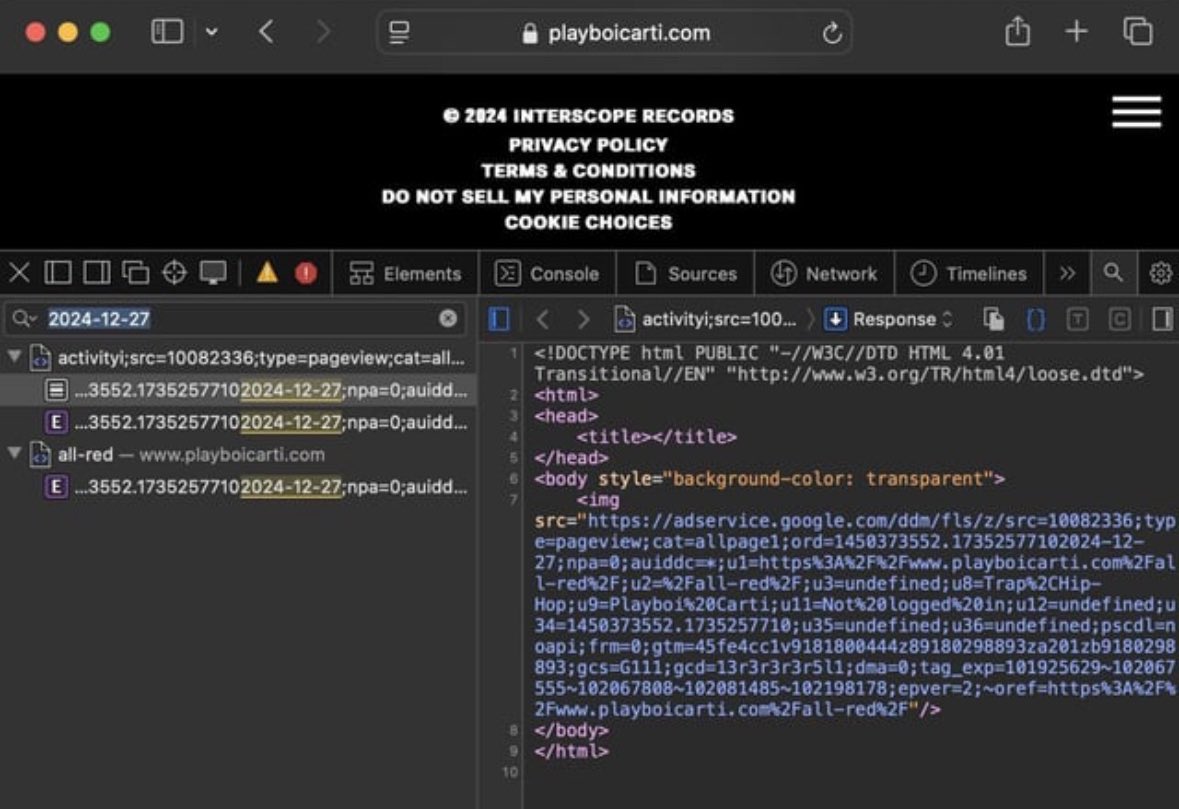
Task: Toggle the navigation sidebar visibility
Action: [x=499, y=319]
